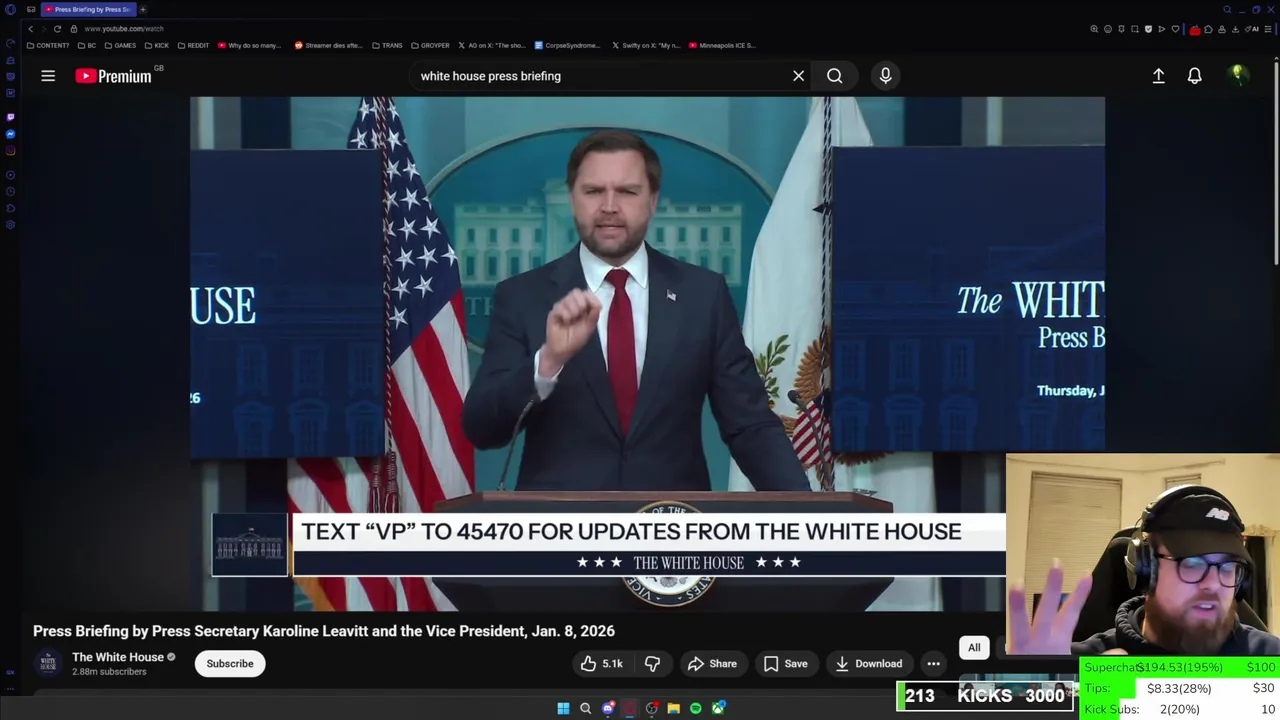Viewport: 1280px width, 720px height.
Task: Run the search with the magnifier button
Action: [x=834, y=76]
